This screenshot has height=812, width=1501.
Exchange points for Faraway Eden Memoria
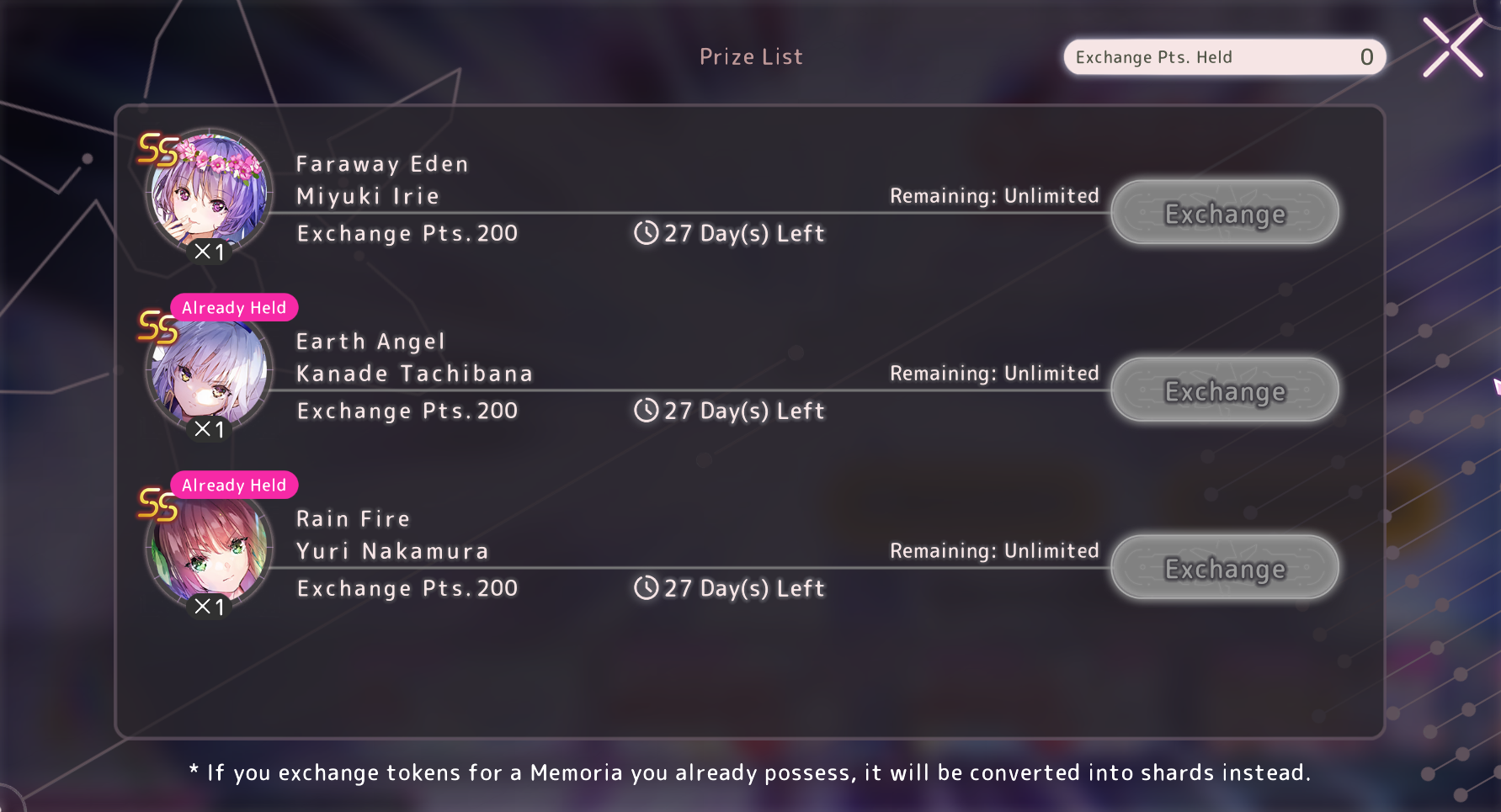click(x=1225, y=213)
